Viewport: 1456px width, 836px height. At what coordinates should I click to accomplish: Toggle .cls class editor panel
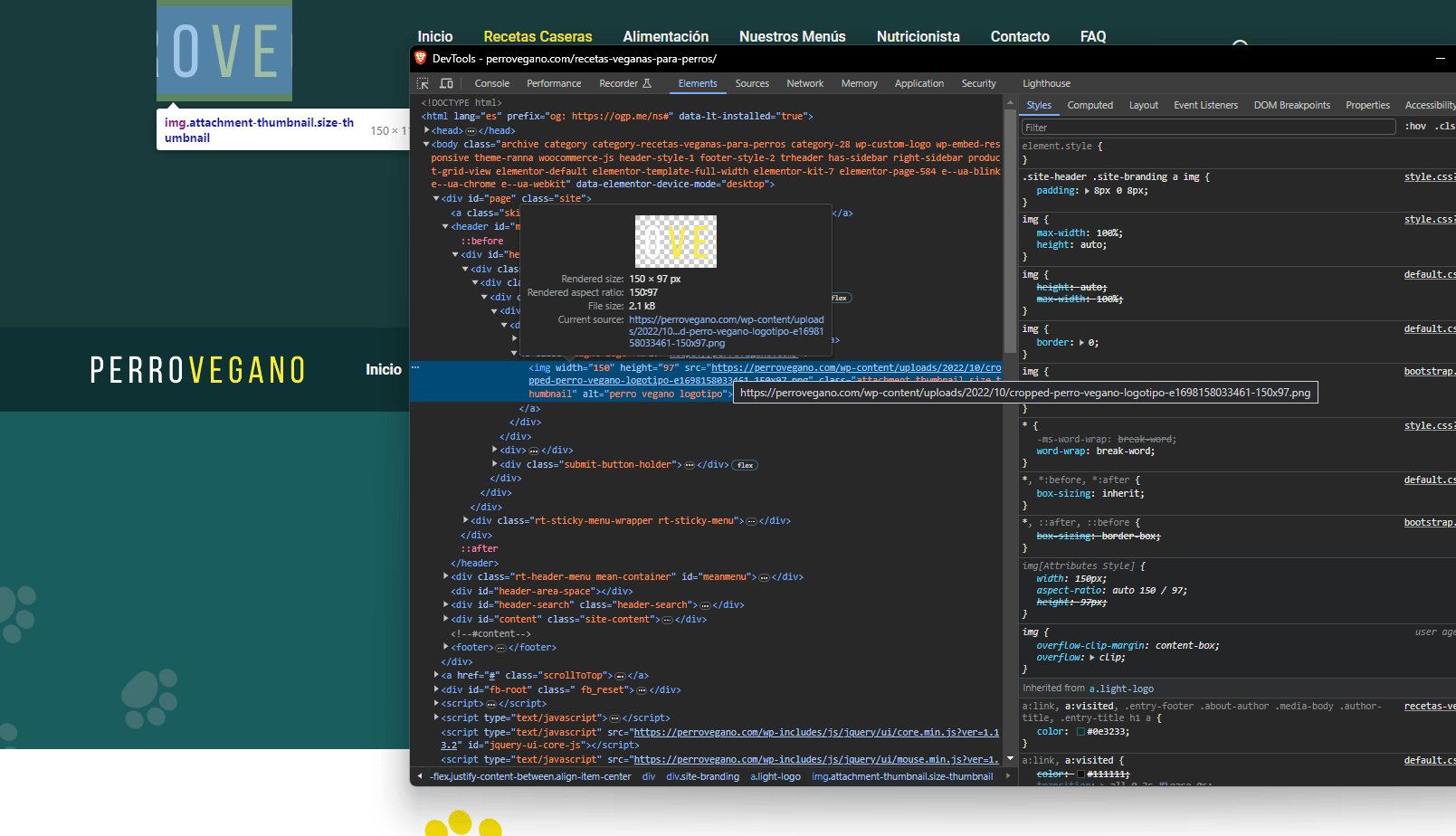(1445, 127)
